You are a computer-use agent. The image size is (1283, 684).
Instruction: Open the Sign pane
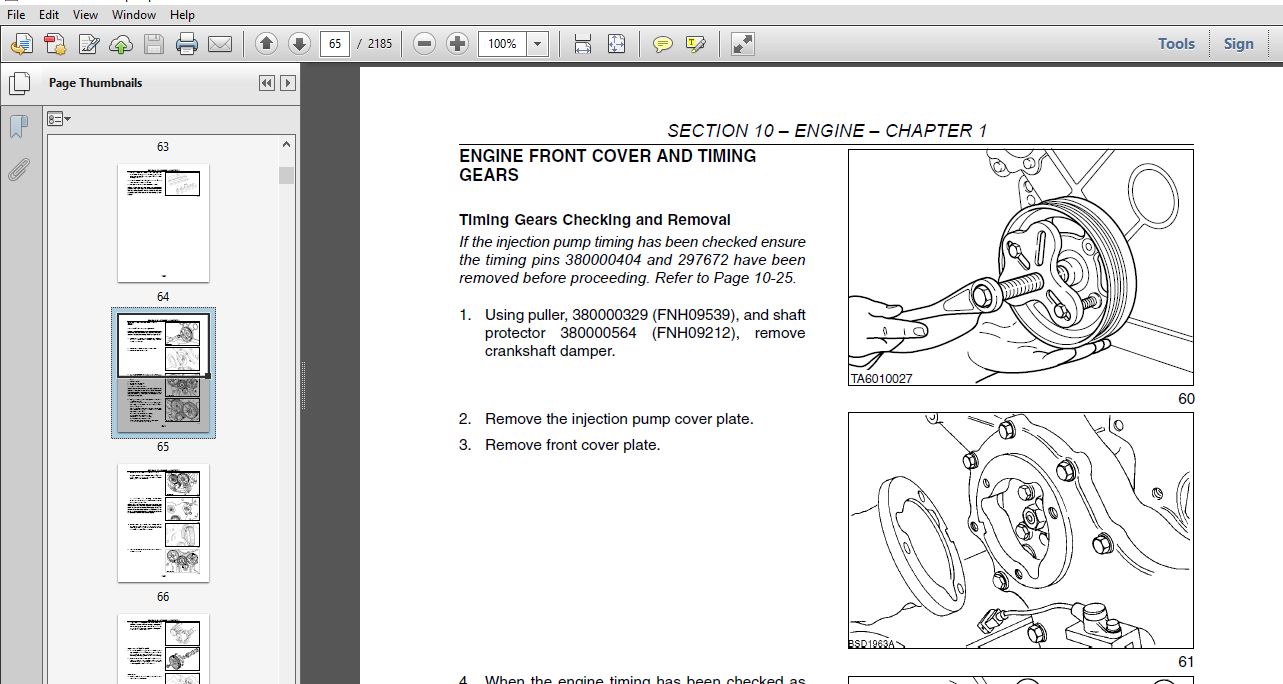coord(1238,44)
